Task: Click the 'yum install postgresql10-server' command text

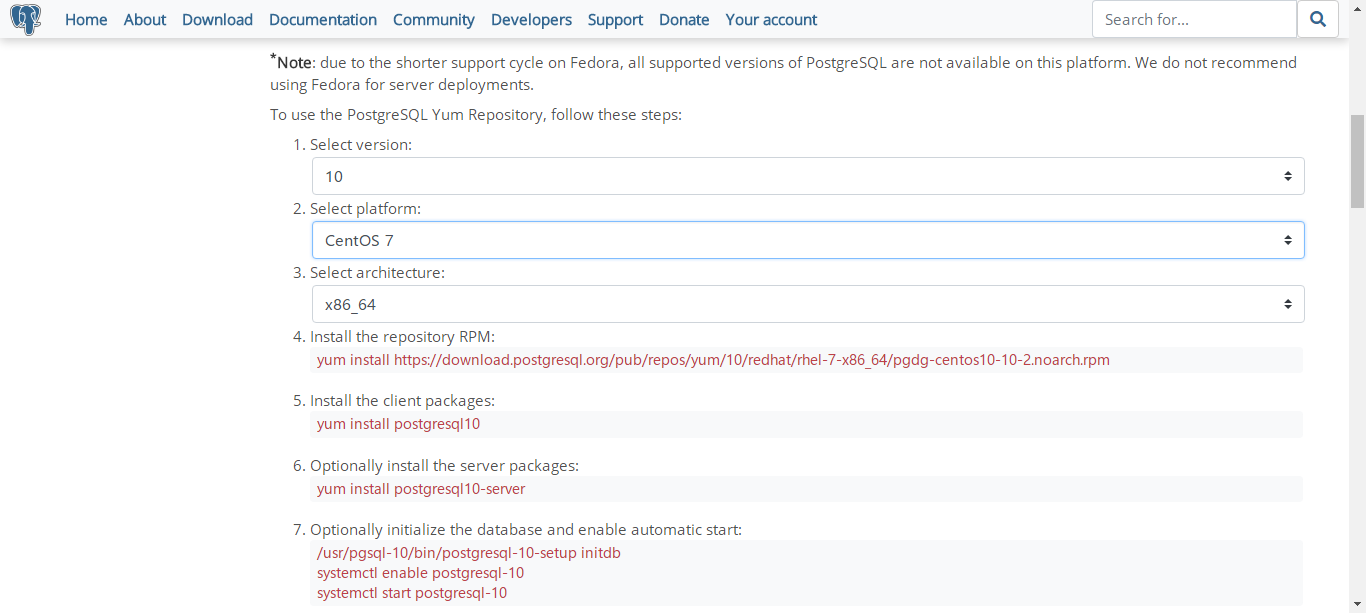Action: [421, 489]
